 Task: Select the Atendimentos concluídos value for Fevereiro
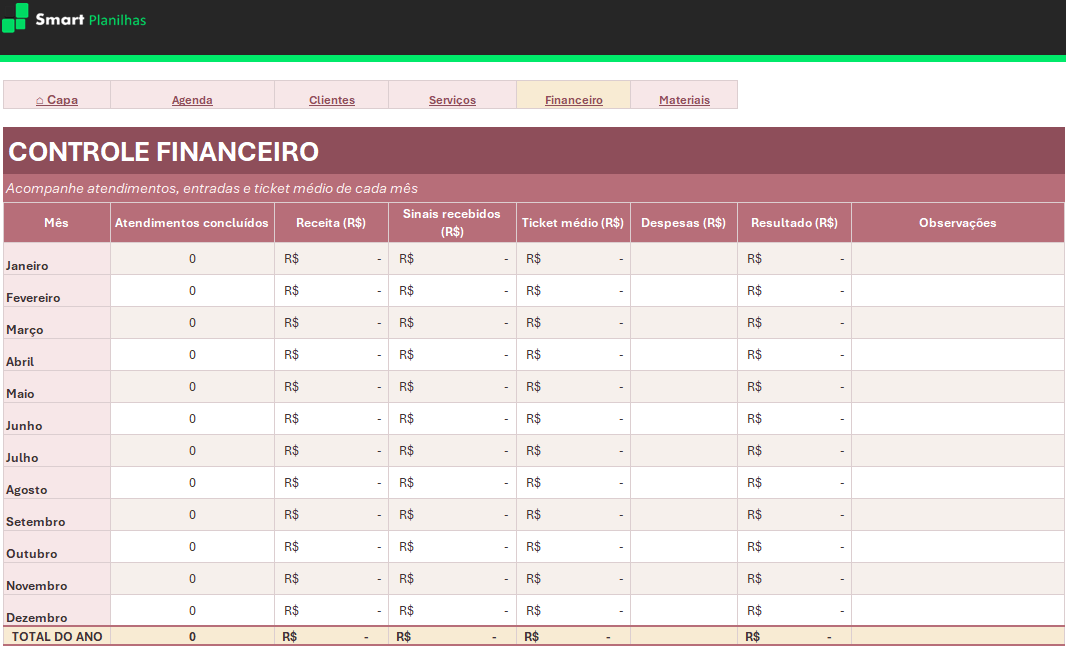tap(192, 290)
